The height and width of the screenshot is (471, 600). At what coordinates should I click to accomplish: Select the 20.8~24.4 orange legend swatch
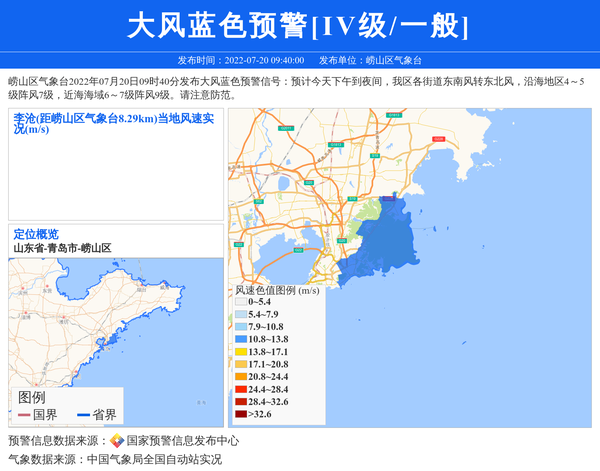240,377
